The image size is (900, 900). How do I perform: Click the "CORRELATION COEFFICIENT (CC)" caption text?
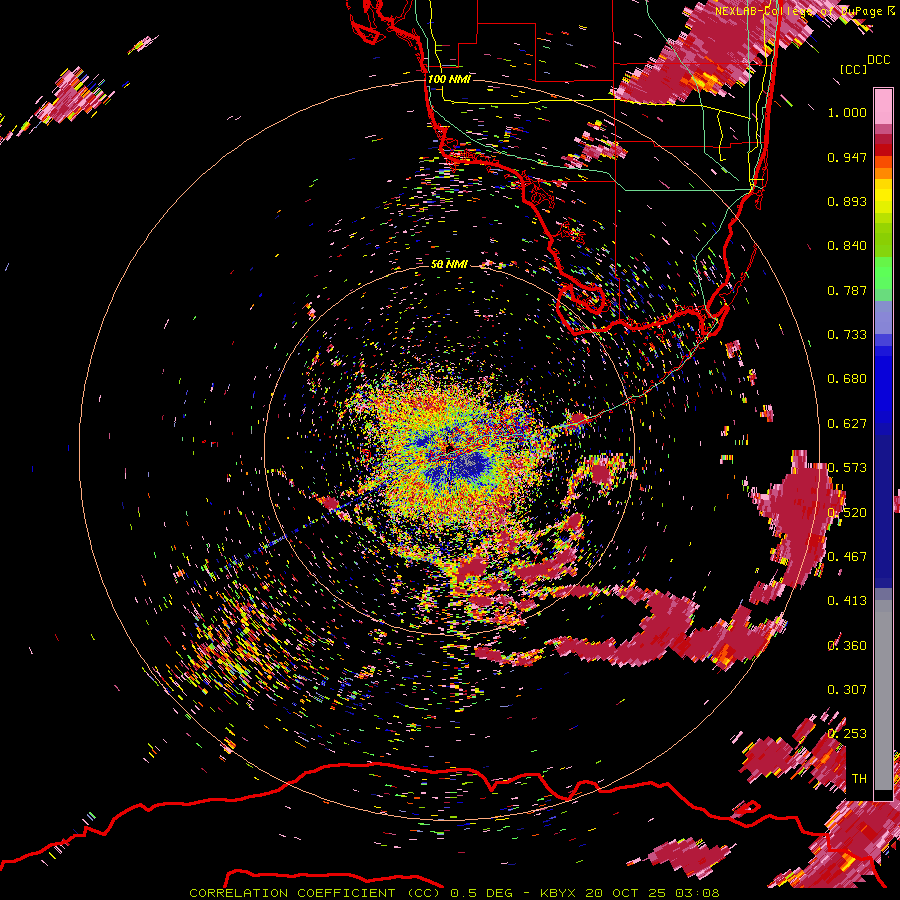315,893
